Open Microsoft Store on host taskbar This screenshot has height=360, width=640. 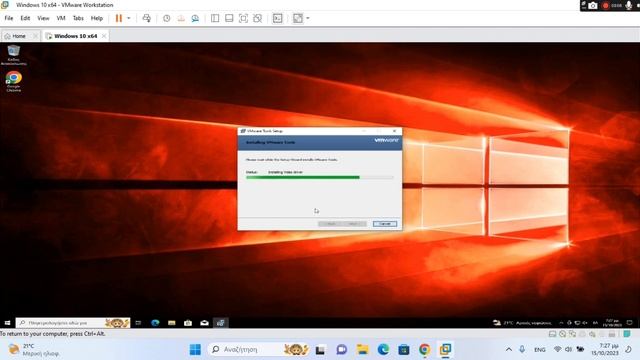404,349
